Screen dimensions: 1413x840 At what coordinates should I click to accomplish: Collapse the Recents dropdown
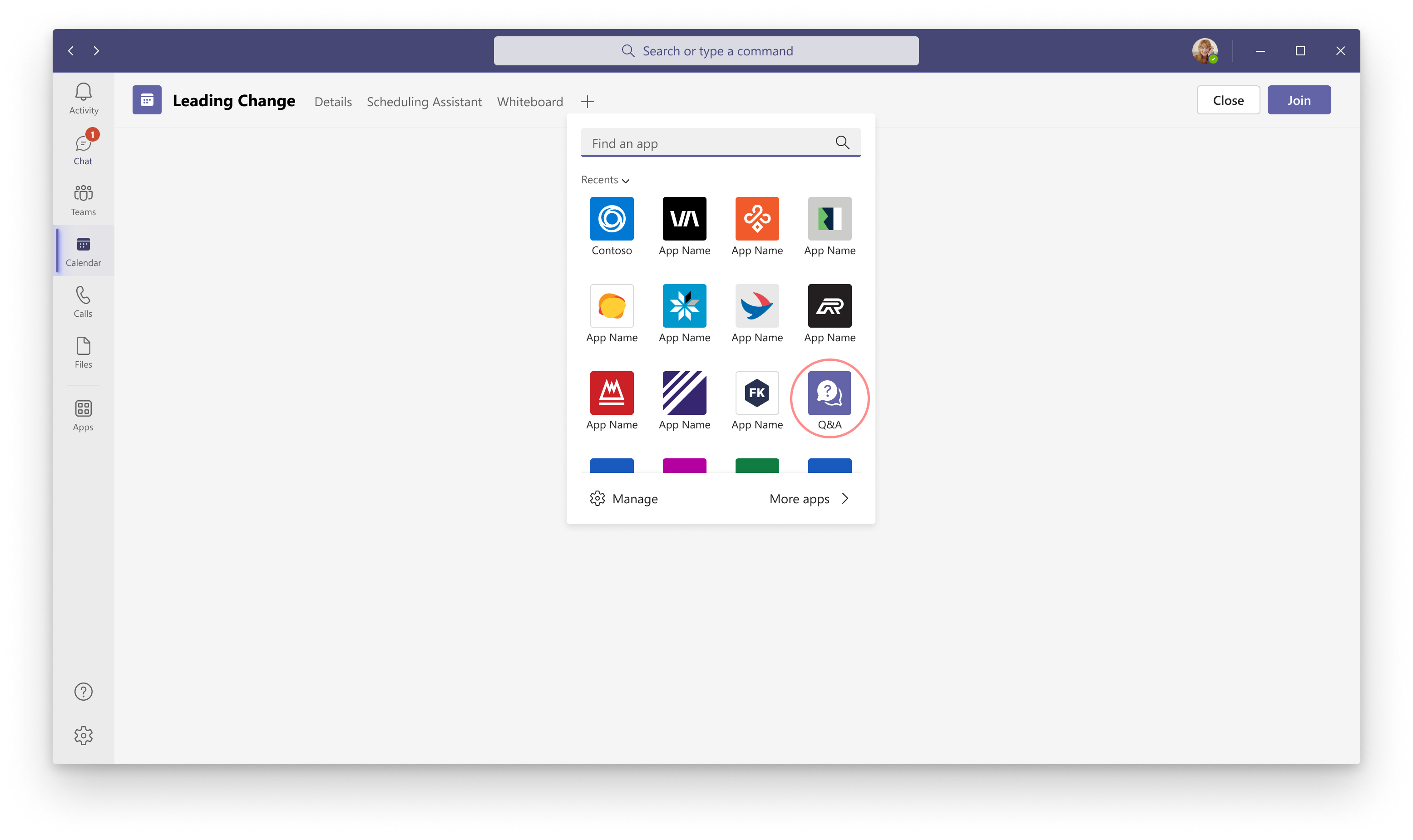[605, 180]
